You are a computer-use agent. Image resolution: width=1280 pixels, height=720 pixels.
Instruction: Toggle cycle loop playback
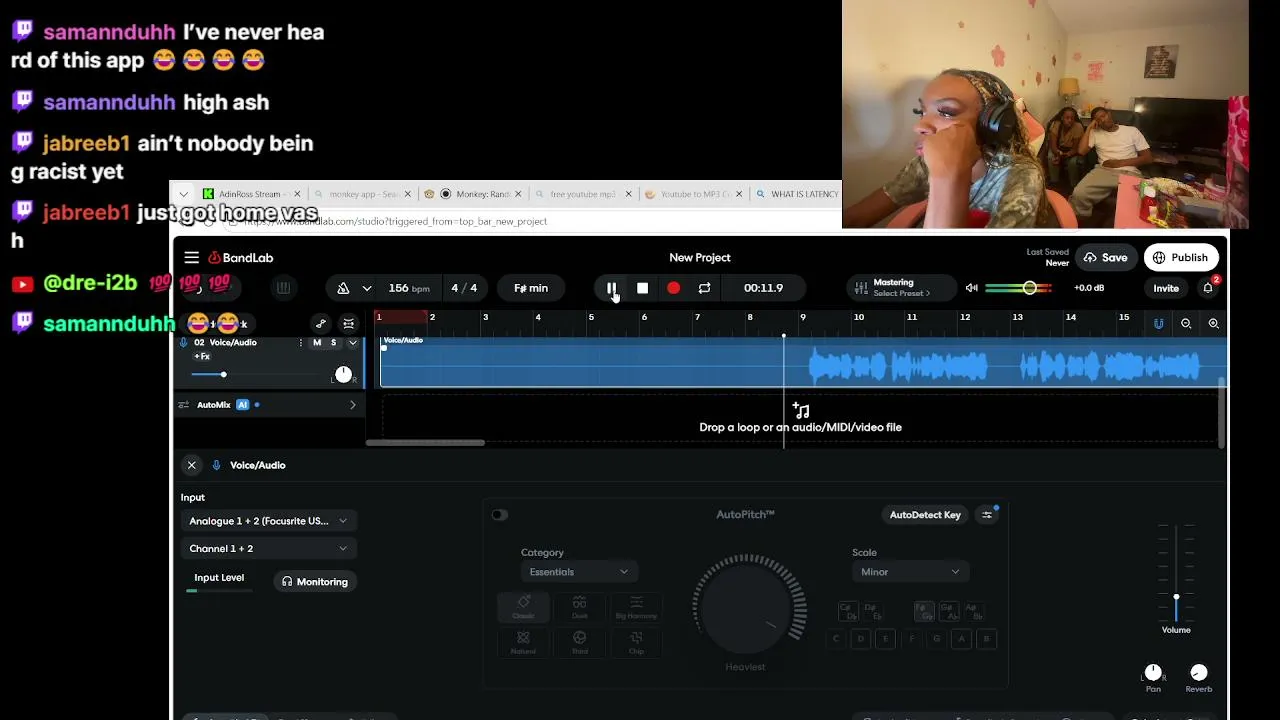(704, 288)
